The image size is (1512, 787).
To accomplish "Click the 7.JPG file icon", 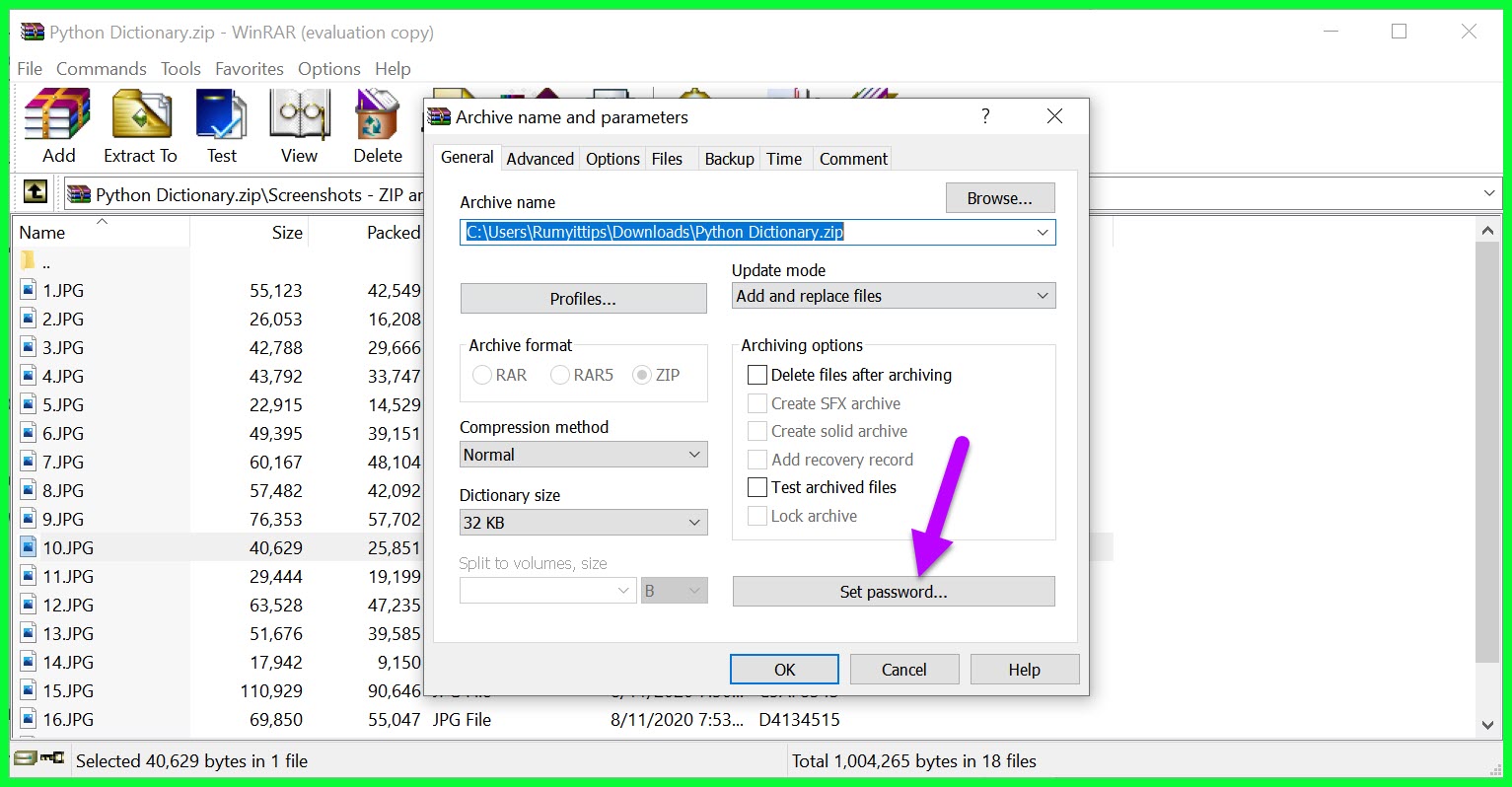I will coord(29,462).
